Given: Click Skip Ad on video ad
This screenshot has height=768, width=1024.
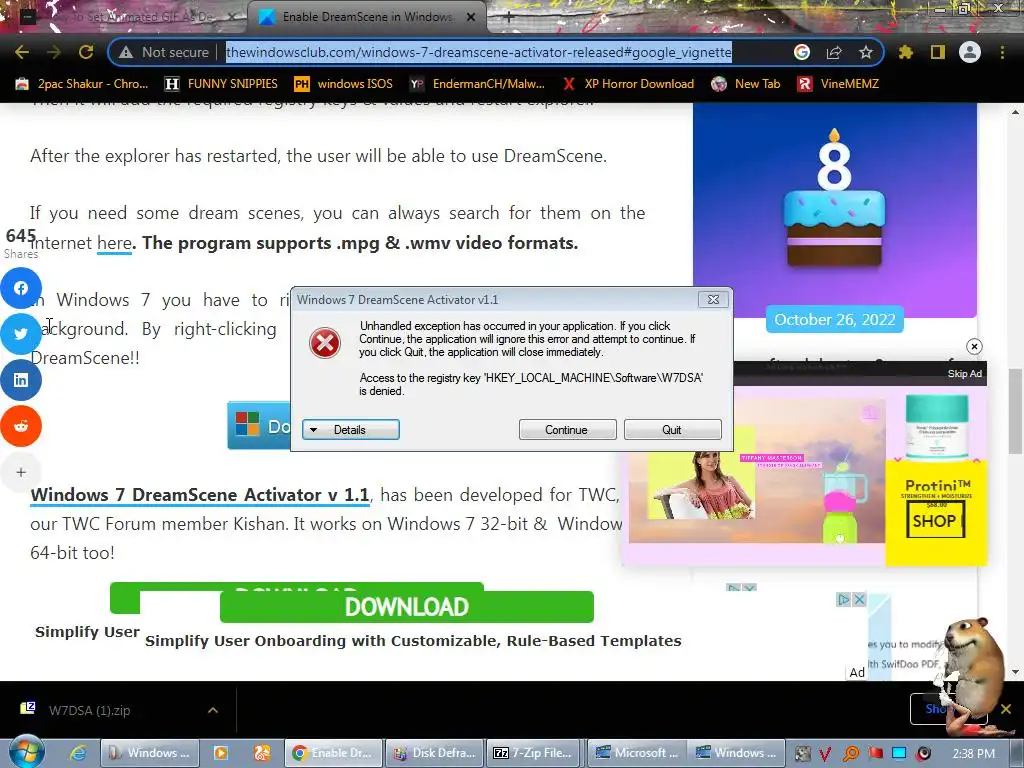Looking at the screenshot, I should [965, 374].
